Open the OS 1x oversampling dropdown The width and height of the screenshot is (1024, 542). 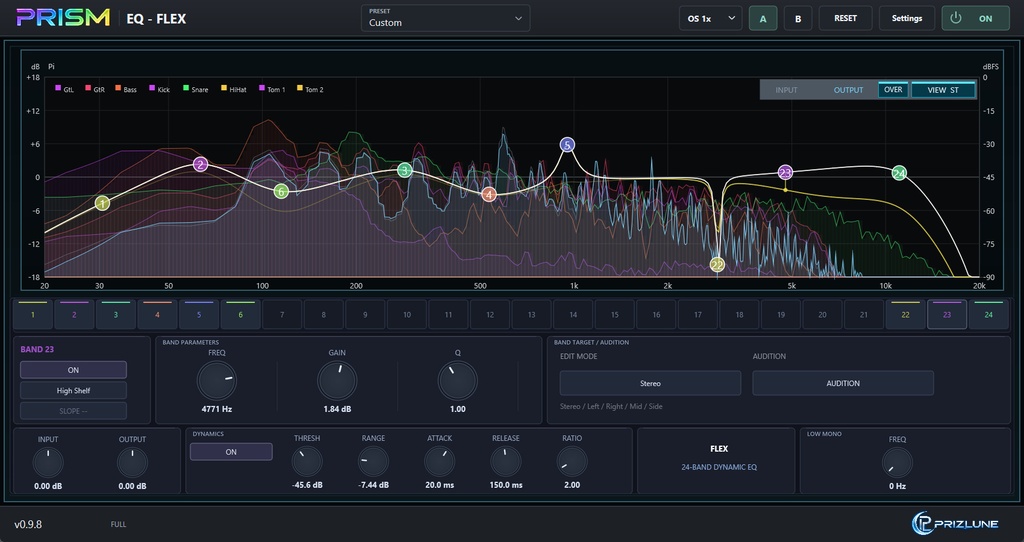(x=711, y=18)
